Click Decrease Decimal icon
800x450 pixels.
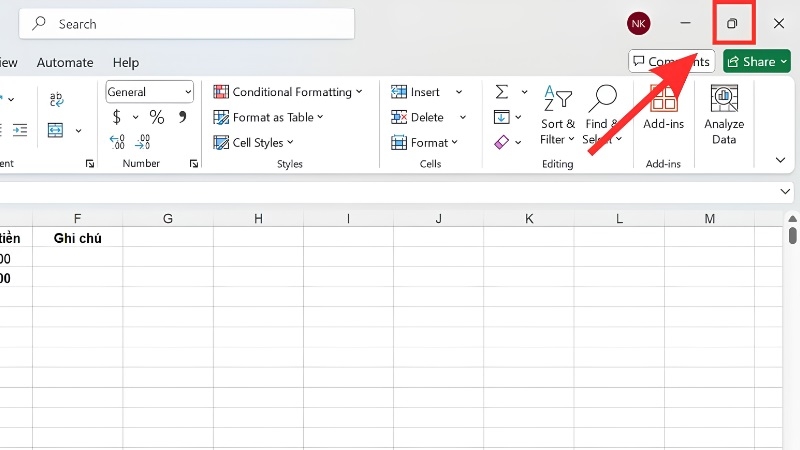tap(142, 141)
